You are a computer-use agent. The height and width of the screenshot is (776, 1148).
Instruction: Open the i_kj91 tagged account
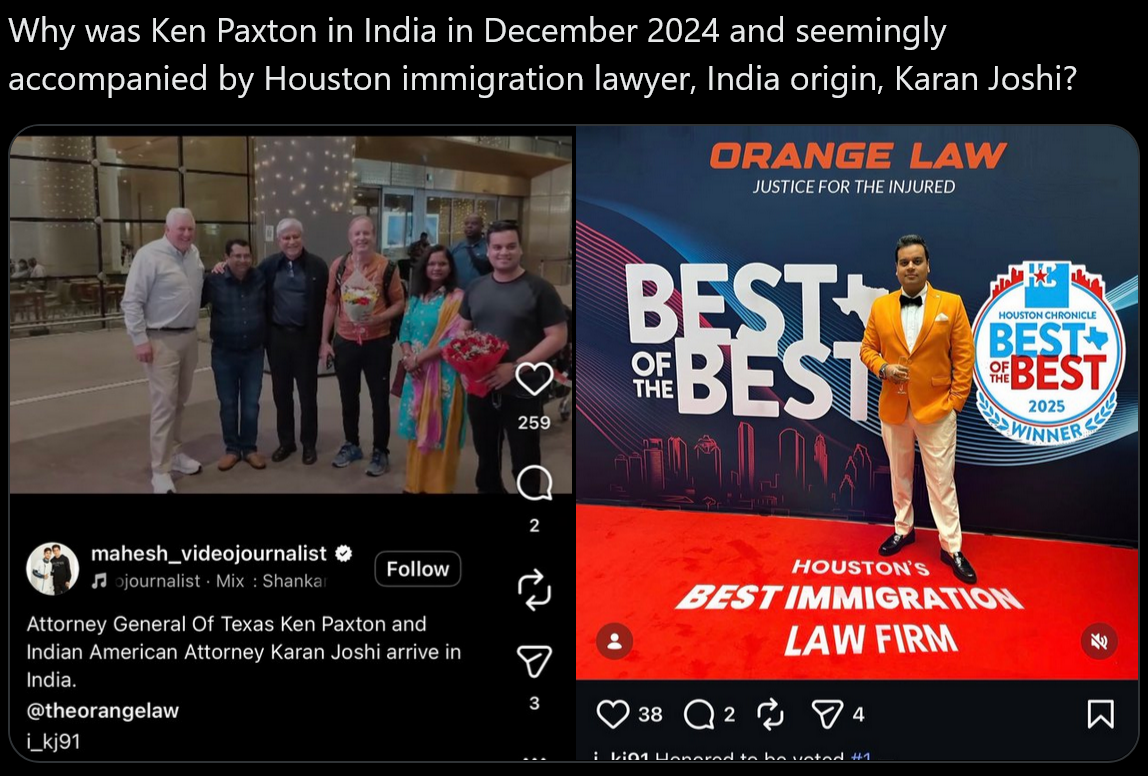[53, 741]
